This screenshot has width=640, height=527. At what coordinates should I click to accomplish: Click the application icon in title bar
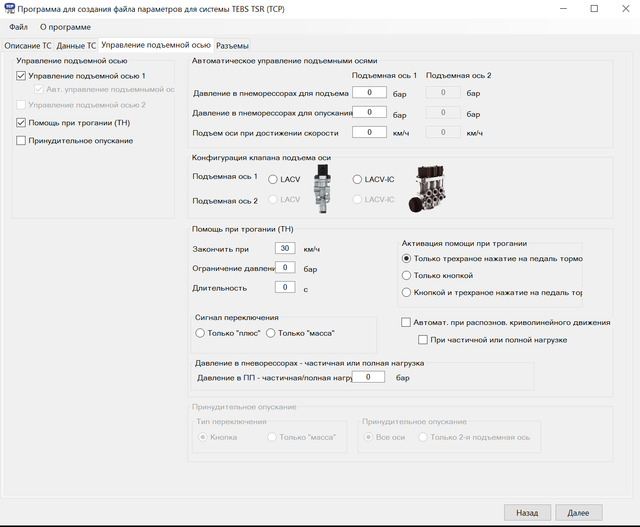(9, 8)
